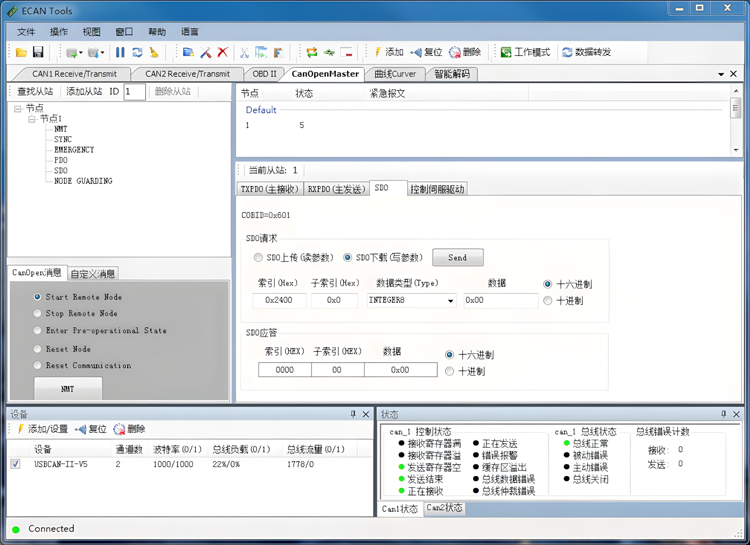Click 添加/设置 in the device panel

coord(40,429)
